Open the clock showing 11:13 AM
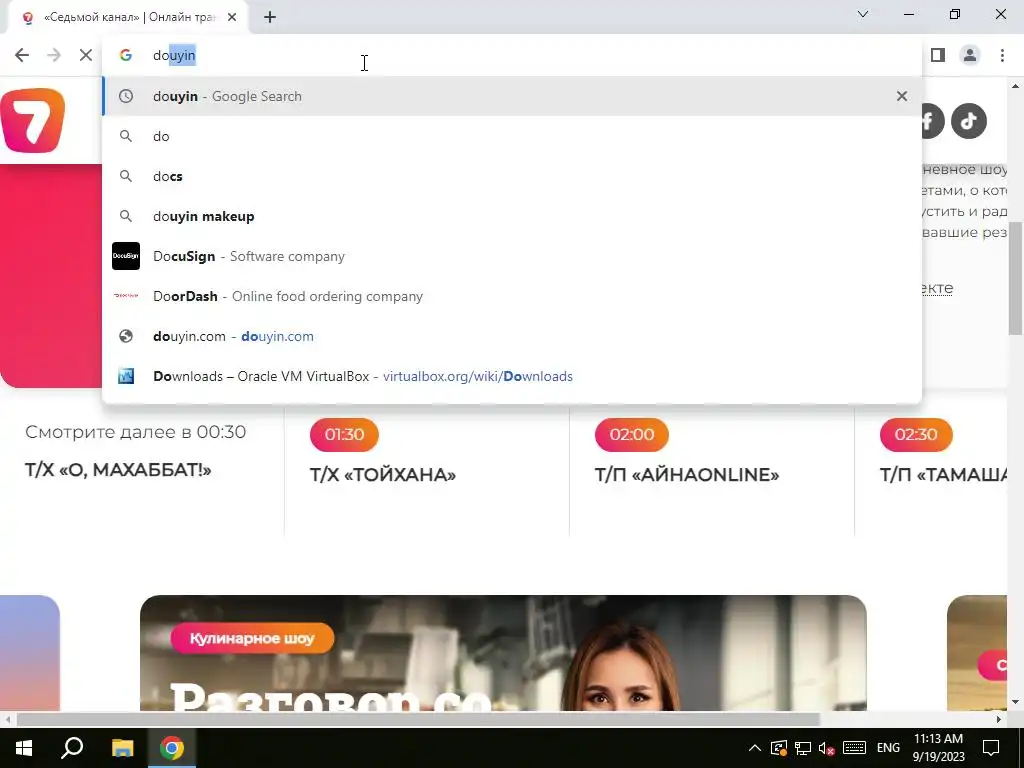The image size is (1024, 768). [x=938, y=748]
